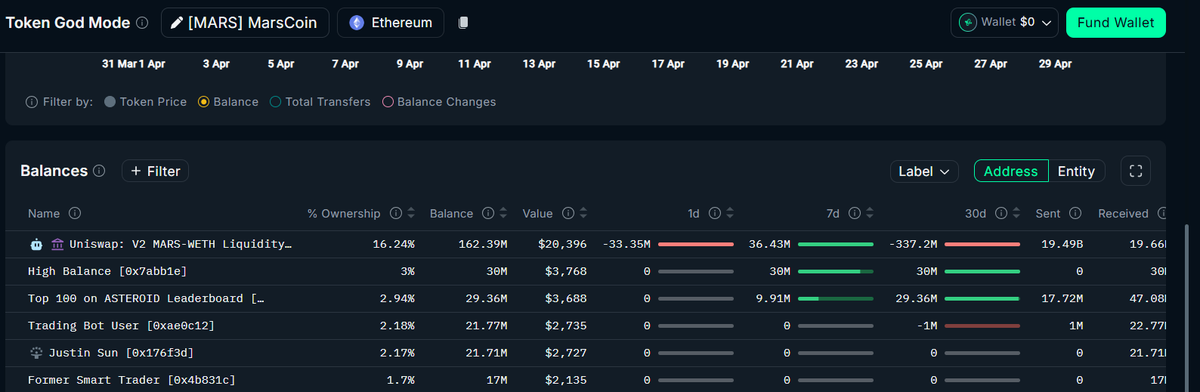The width and height of the screenshot is (1200, 392).
Task: Switch the view to Address
Action: point(1011,171)
